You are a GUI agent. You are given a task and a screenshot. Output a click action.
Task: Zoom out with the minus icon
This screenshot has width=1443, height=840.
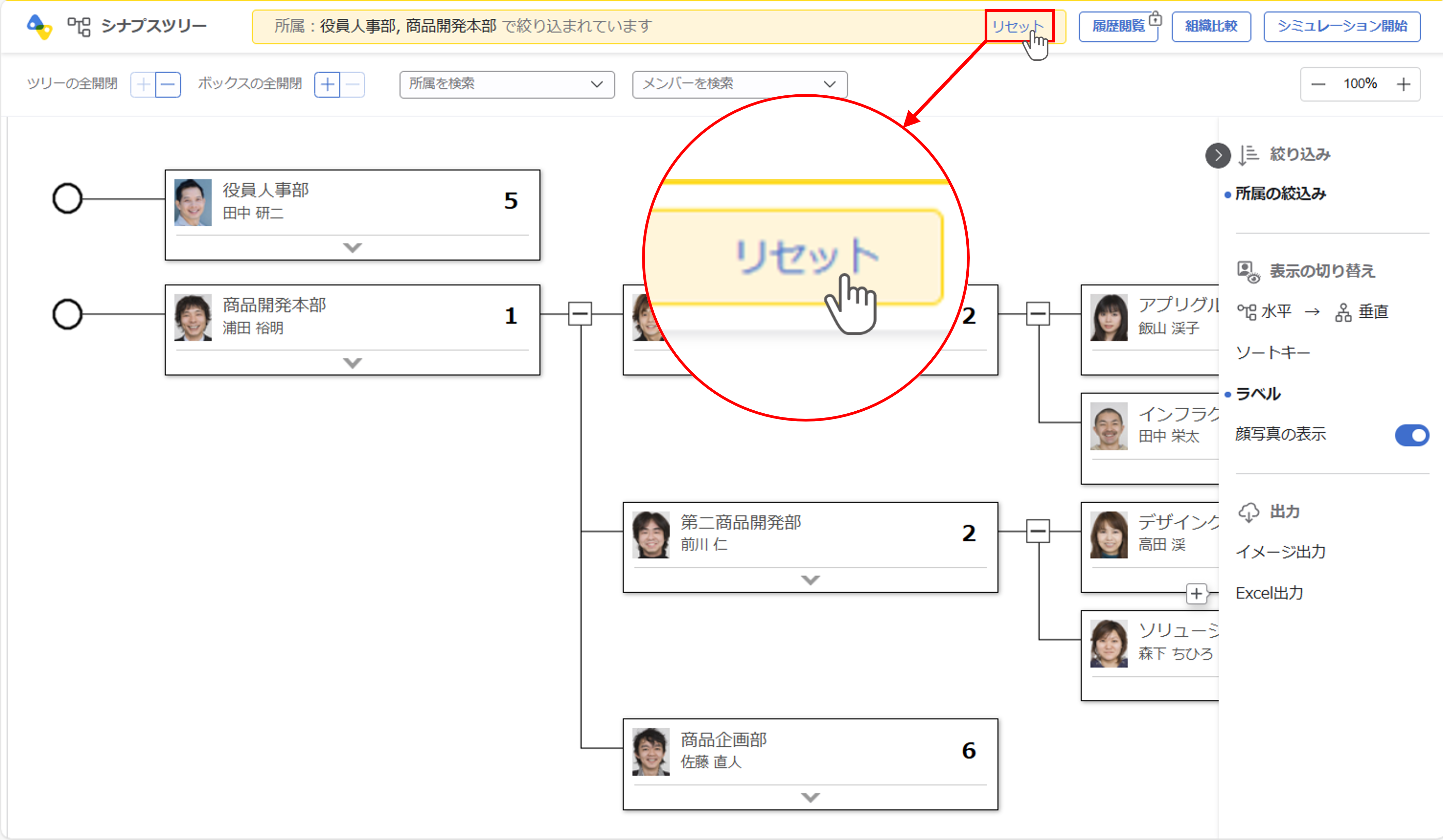pyautogui.click(x=1318, y=85)
